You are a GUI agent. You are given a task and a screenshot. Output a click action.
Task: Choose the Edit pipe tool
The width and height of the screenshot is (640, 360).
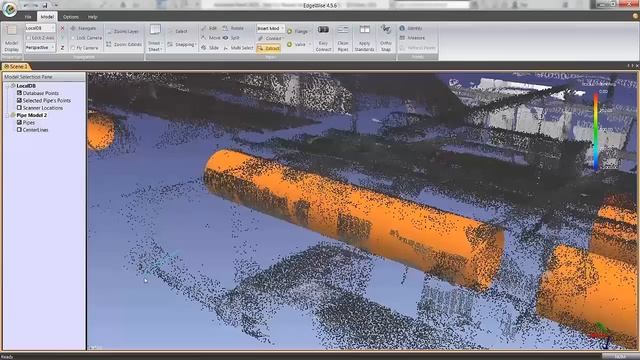[x=209, y=28]
